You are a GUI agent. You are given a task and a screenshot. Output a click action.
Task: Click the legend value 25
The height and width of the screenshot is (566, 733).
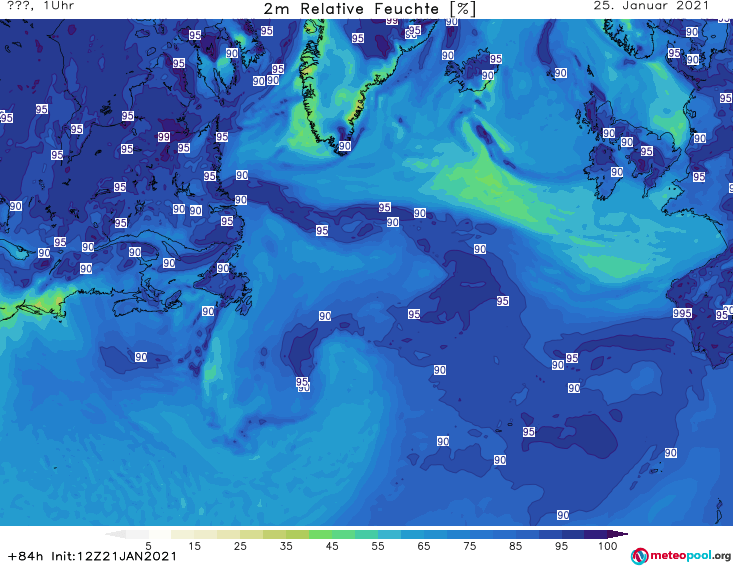[x=240, y=546]
